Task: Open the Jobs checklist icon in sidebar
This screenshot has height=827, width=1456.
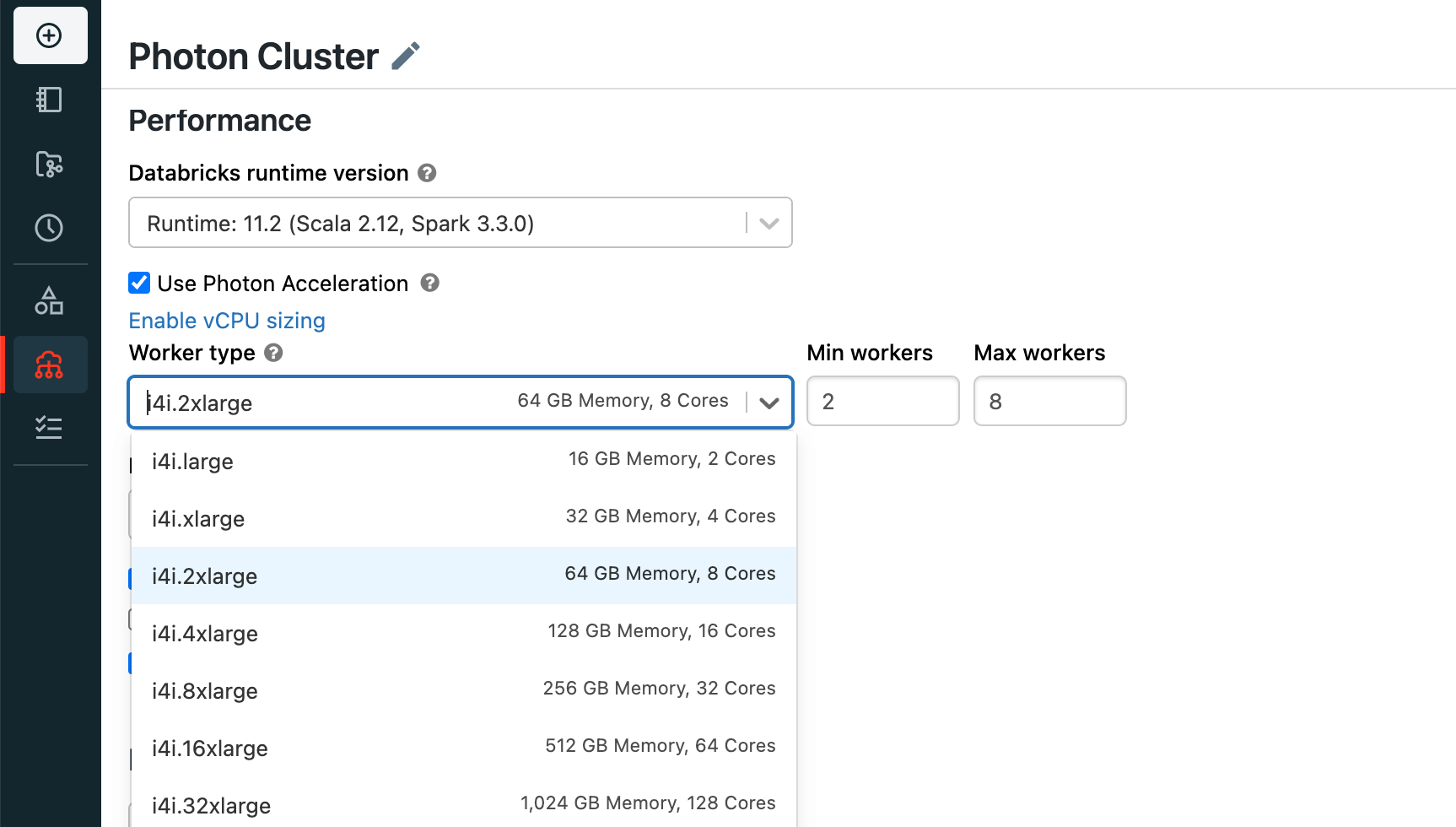Action: pyautogui.click(x=49, y=428)
